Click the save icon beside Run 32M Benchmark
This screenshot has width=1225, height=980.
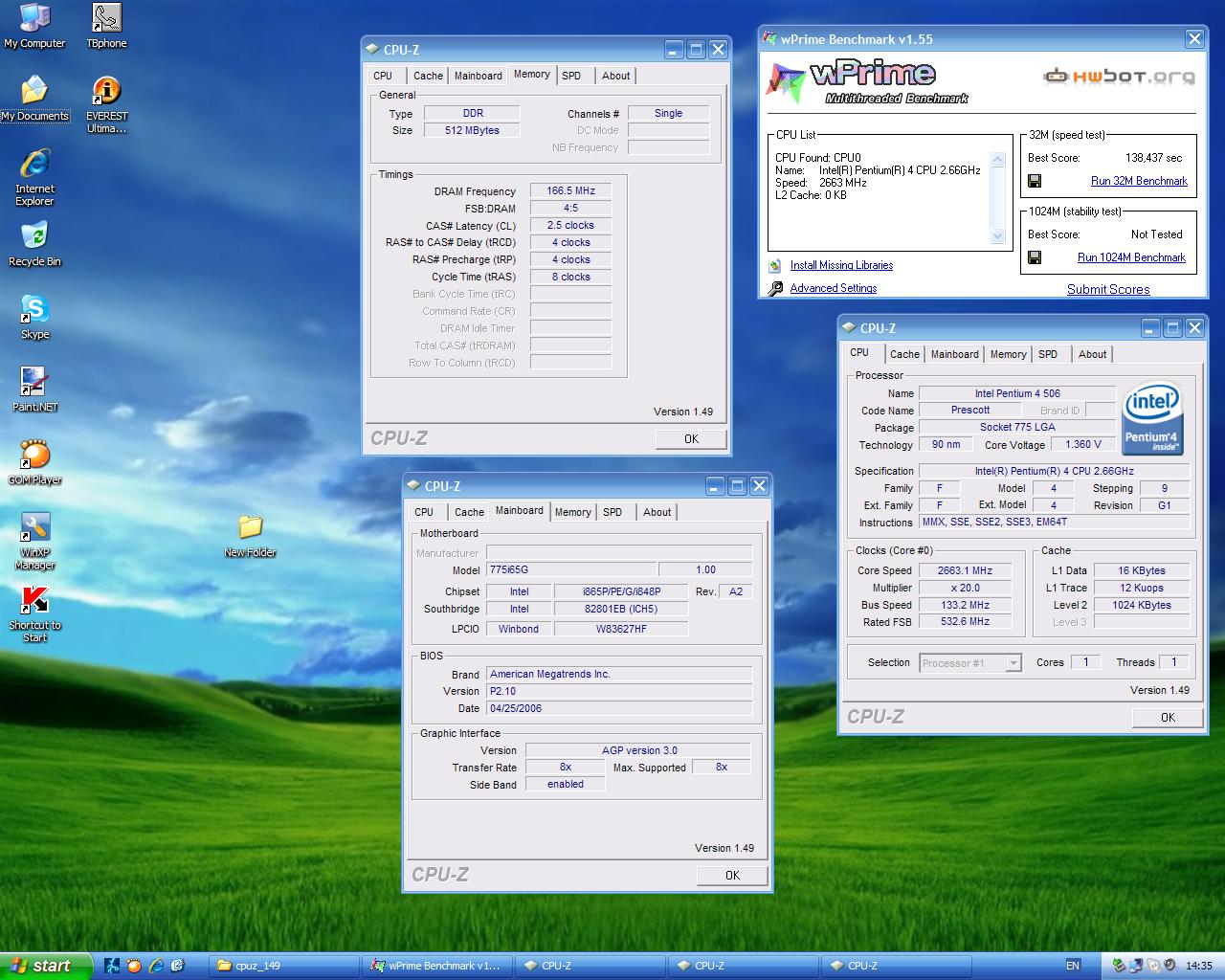click(x=1035, y=181)
